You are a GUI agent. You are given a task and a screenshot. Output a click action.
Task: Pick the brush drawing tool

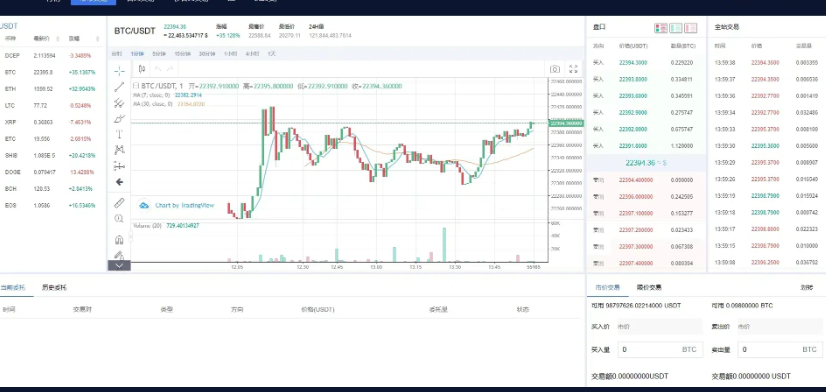coord(120,119)
